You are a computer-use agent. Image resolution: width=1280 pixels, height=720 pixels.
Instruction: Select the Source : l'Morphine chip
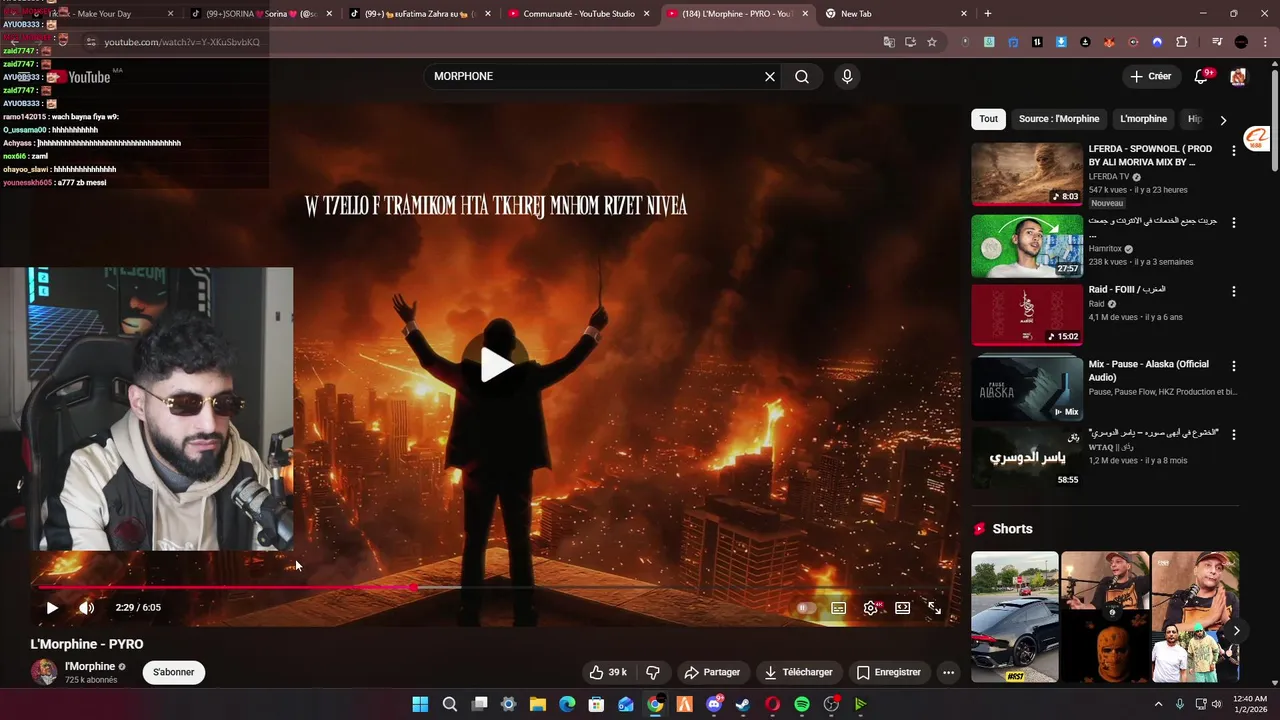[x=1059, y=119]
